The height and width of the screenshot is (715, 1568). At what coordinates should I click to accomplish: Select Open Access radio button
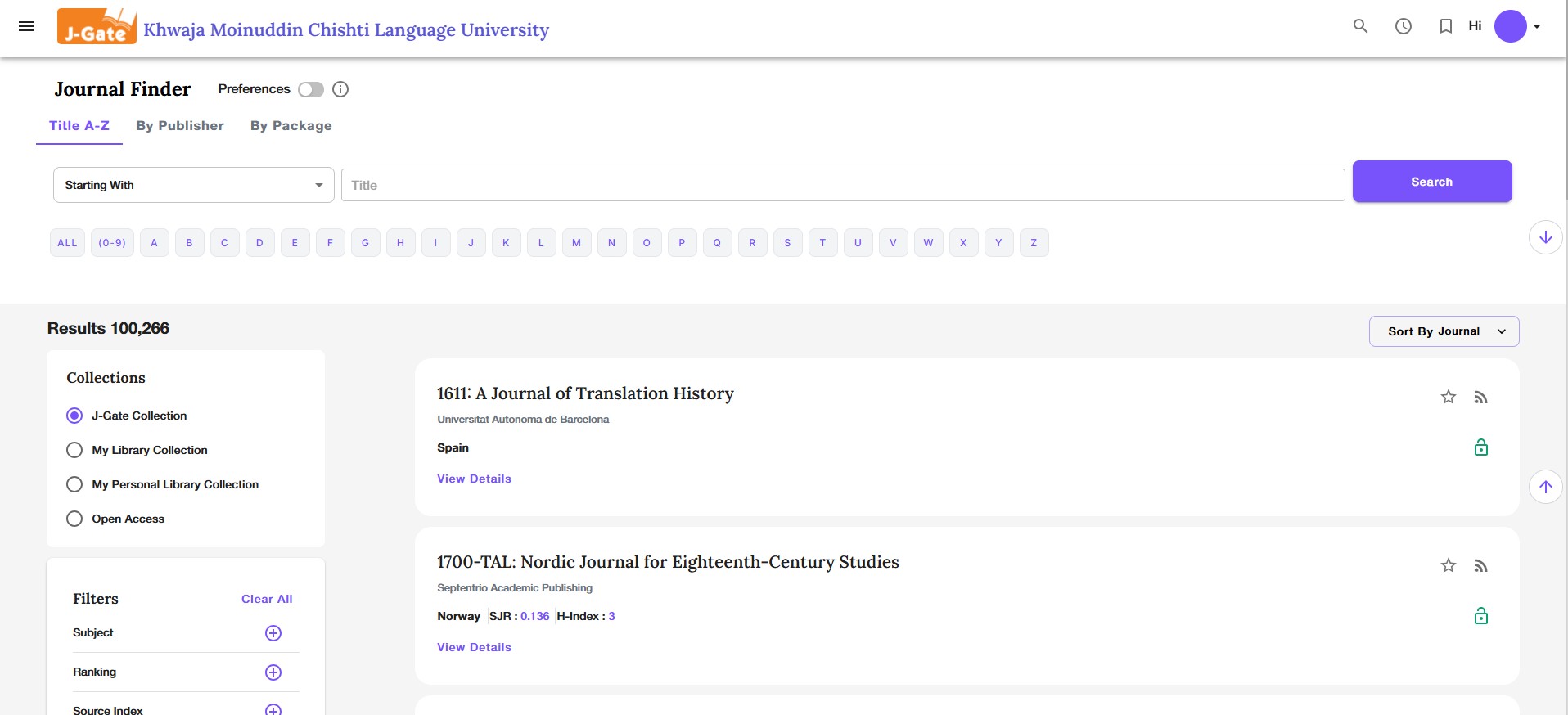click(x=74, y=519)
